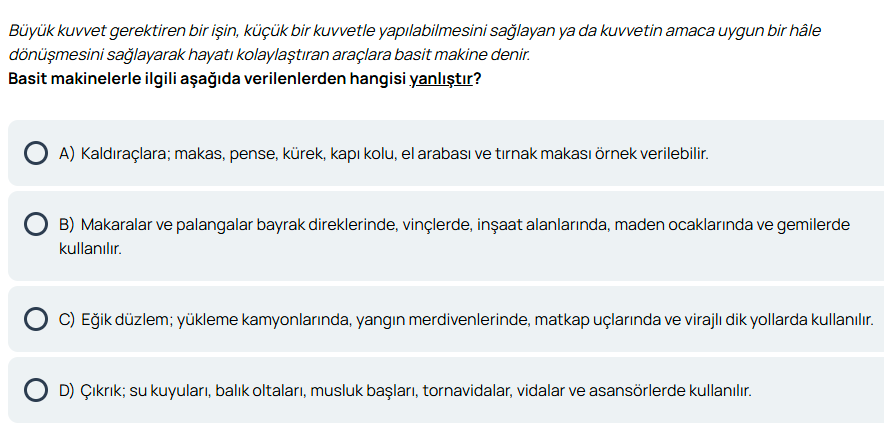Click the "D)" letter label
Image resolution: width=884 pixels, height=437 pixels.
coord(67,389)
